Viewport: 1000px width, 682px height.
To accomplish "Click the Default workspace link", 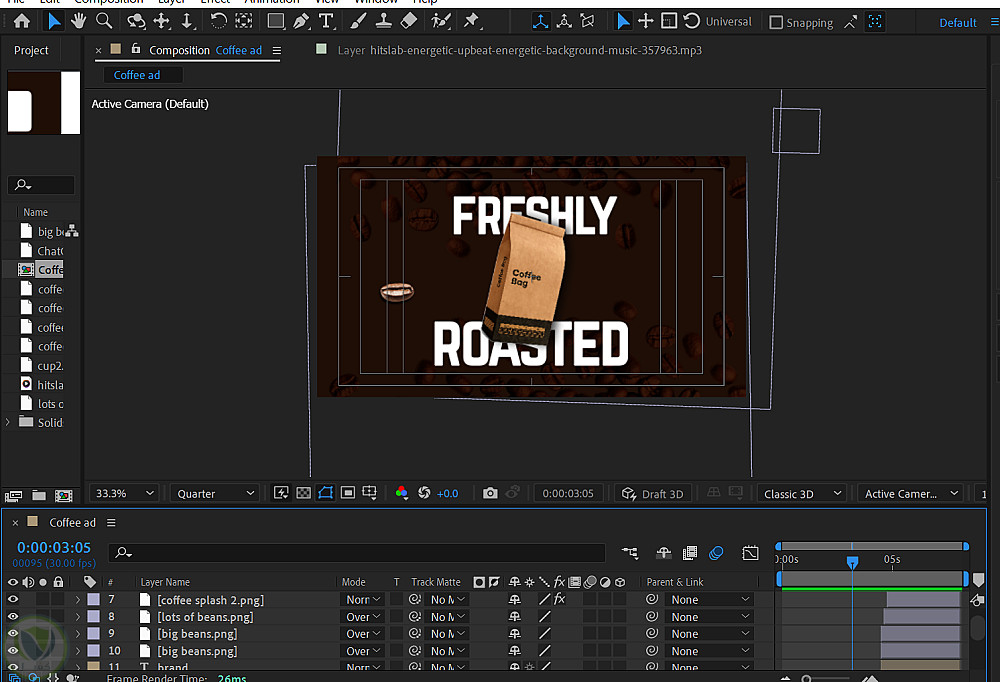I will [957, 22].
